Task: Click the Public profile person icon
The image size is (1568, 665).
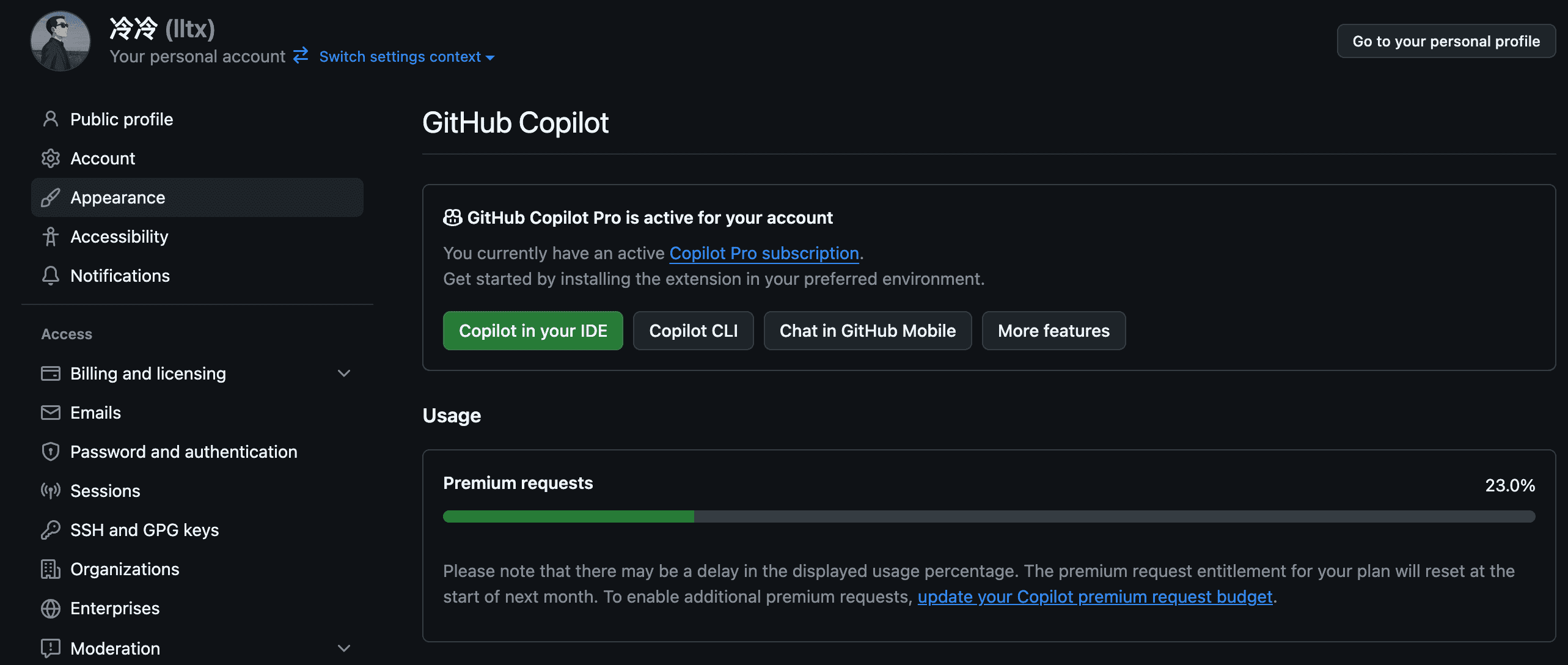Action: (51, 119)
